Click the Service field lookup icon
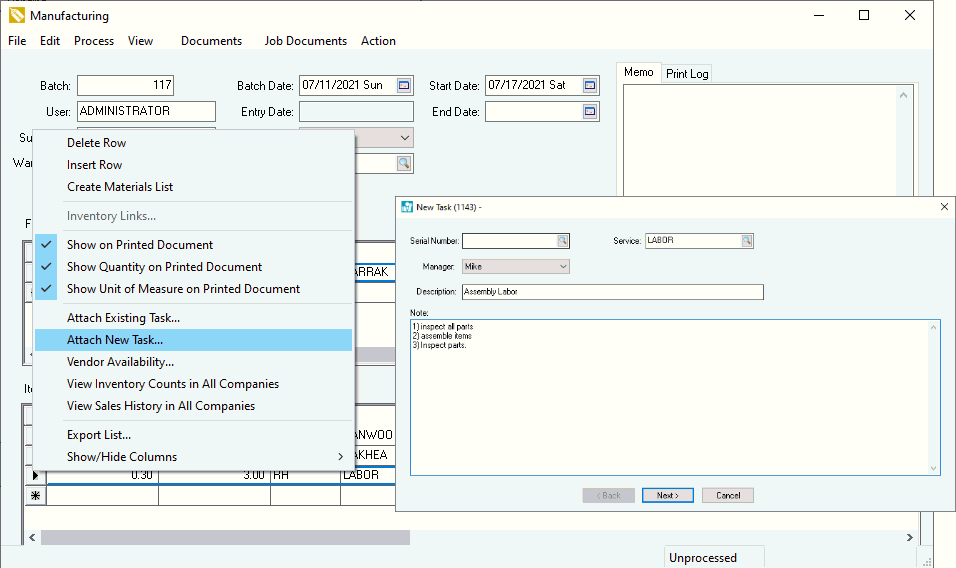Viewport: 956px width, 568px height. tap(746, 241)
